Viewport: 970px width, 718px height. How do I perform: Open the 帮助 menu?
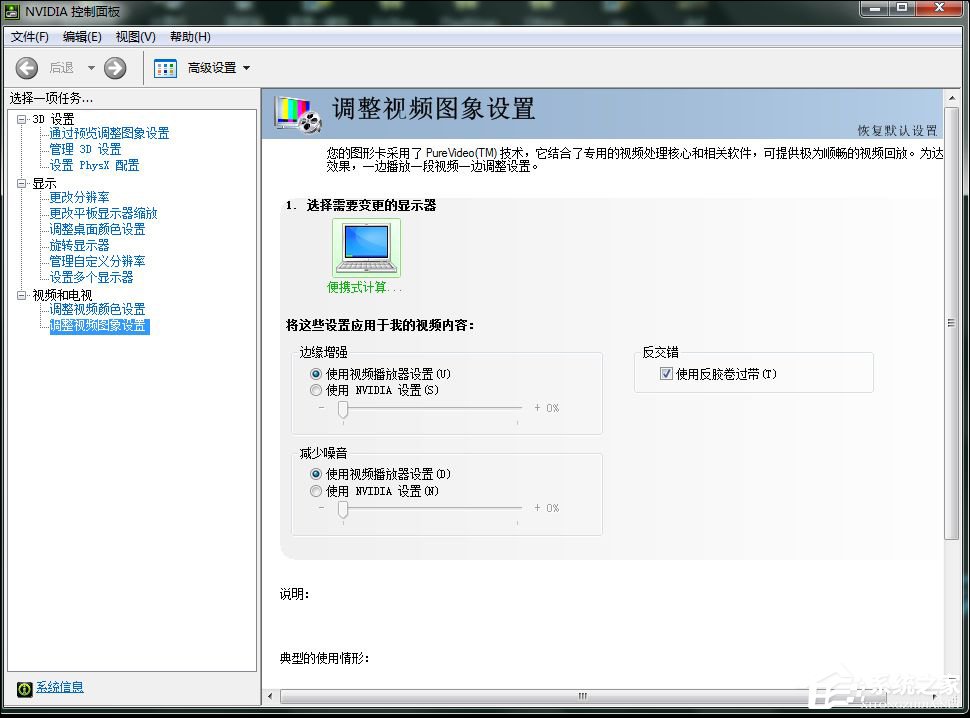pos(189,37)
